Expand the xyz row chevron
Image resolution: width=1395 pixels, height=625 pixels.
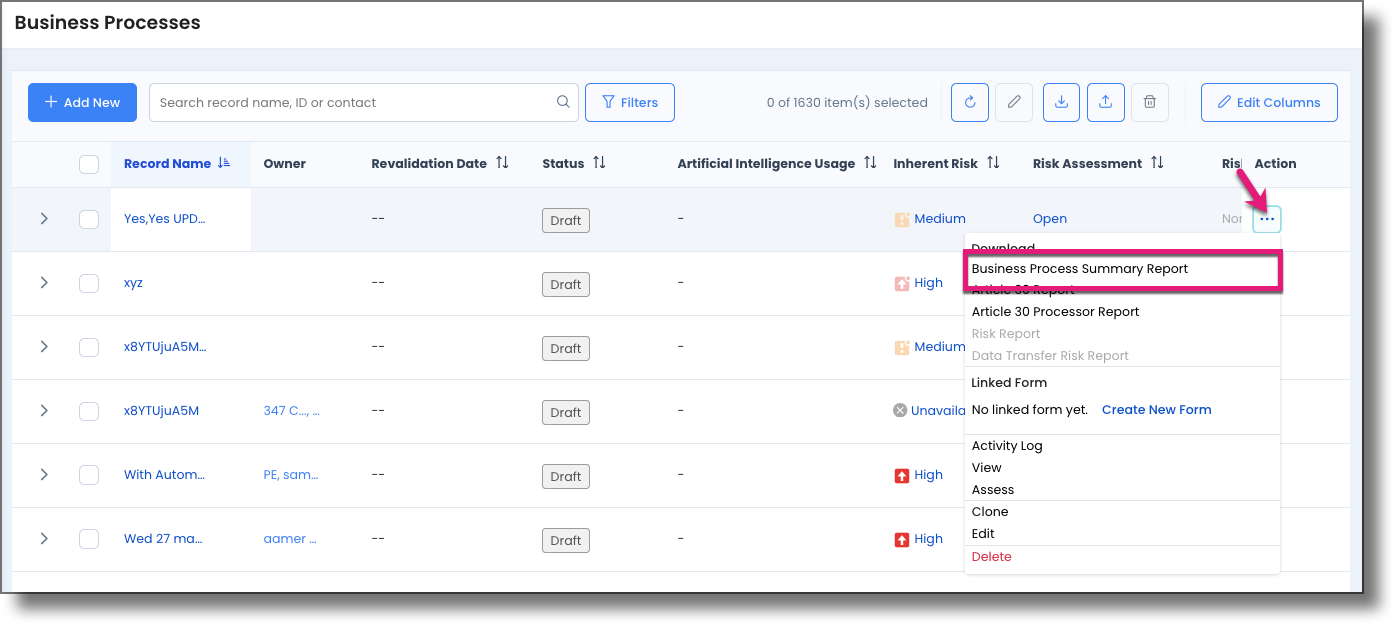click(44, 283)
